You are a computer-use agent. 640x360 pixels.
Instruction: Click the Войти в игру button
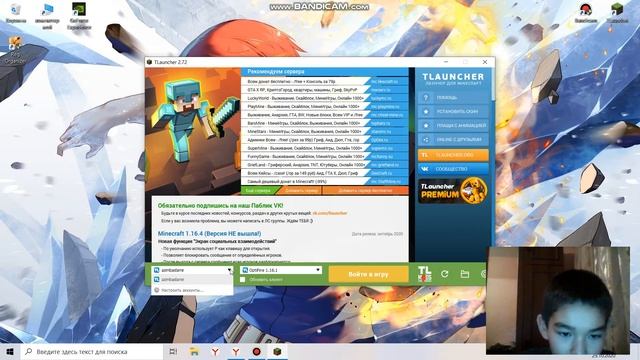[x=368, y=274]
